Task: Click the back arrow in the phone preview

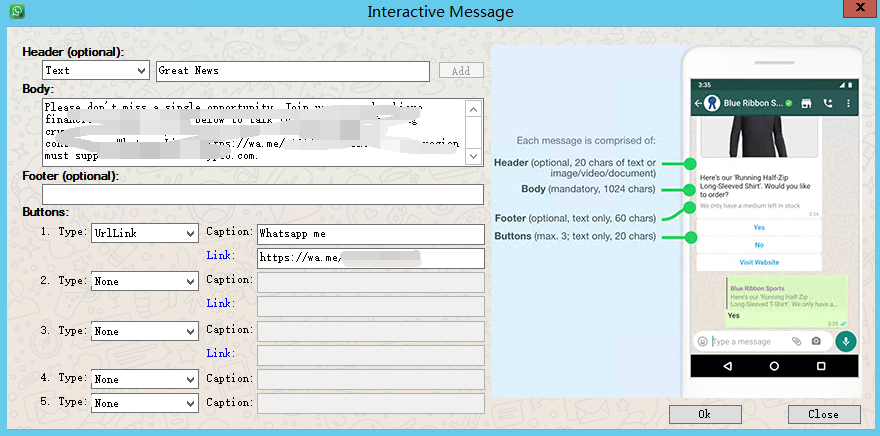Action: [x=698, y=103]
